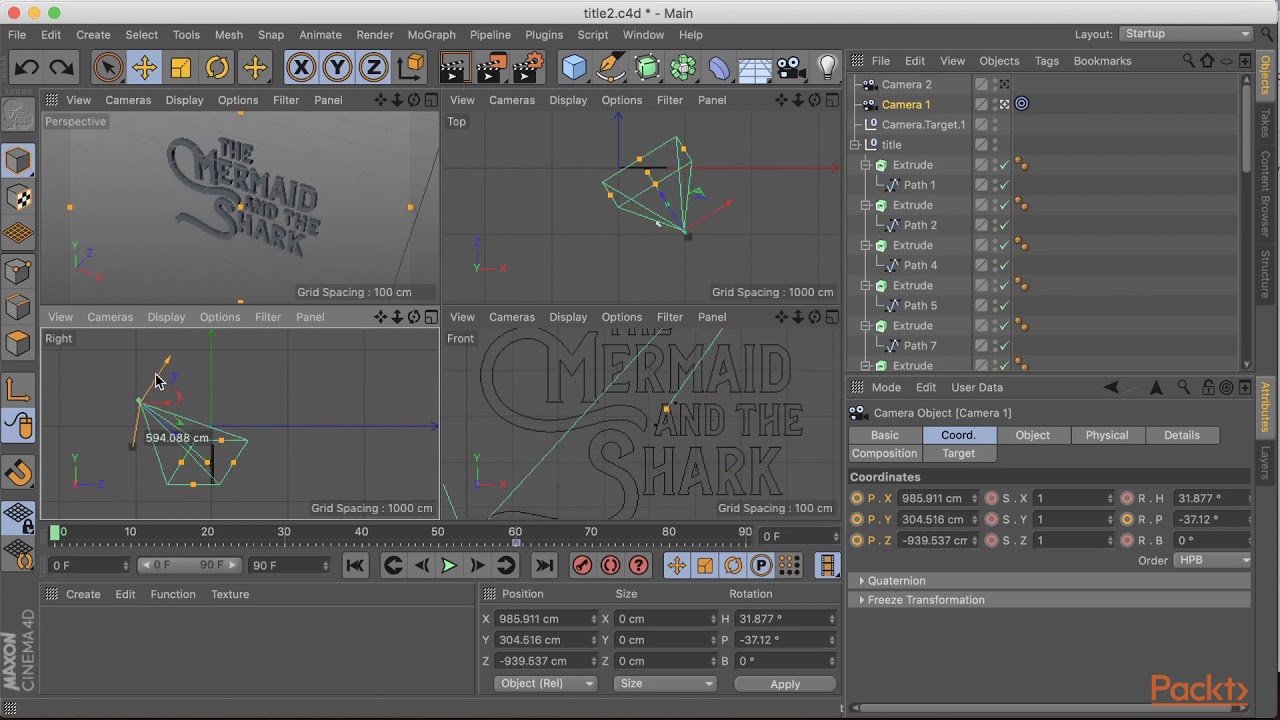Select the Rotate tool icon
The height and width of the screenshot is (720, 1280).
tap(217, 68)
